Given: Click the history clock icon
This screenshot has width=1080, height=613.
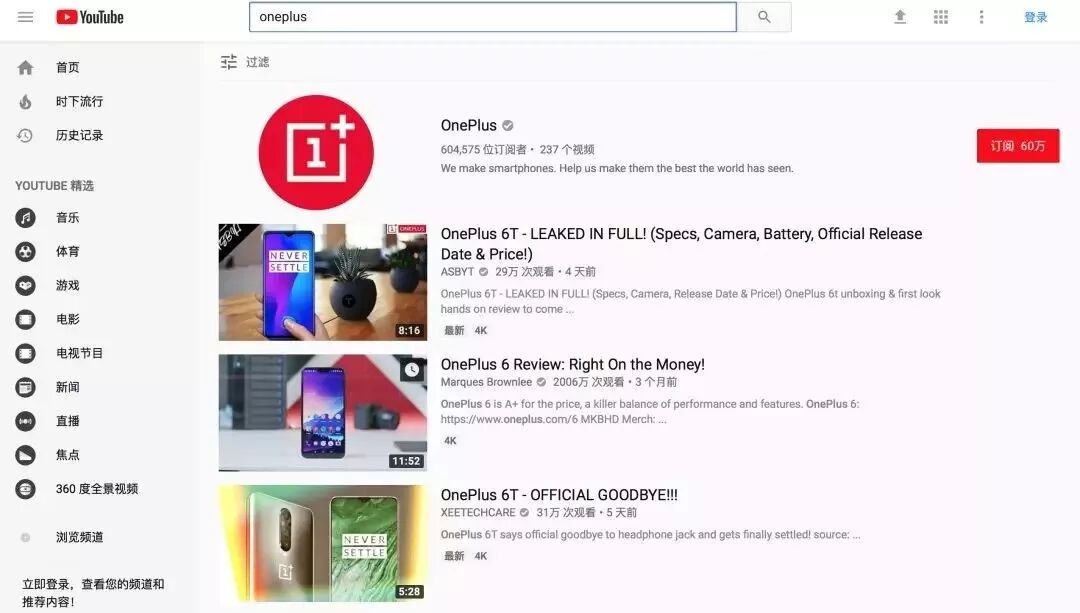Looking at the screenshot, I should click(25, 136).
